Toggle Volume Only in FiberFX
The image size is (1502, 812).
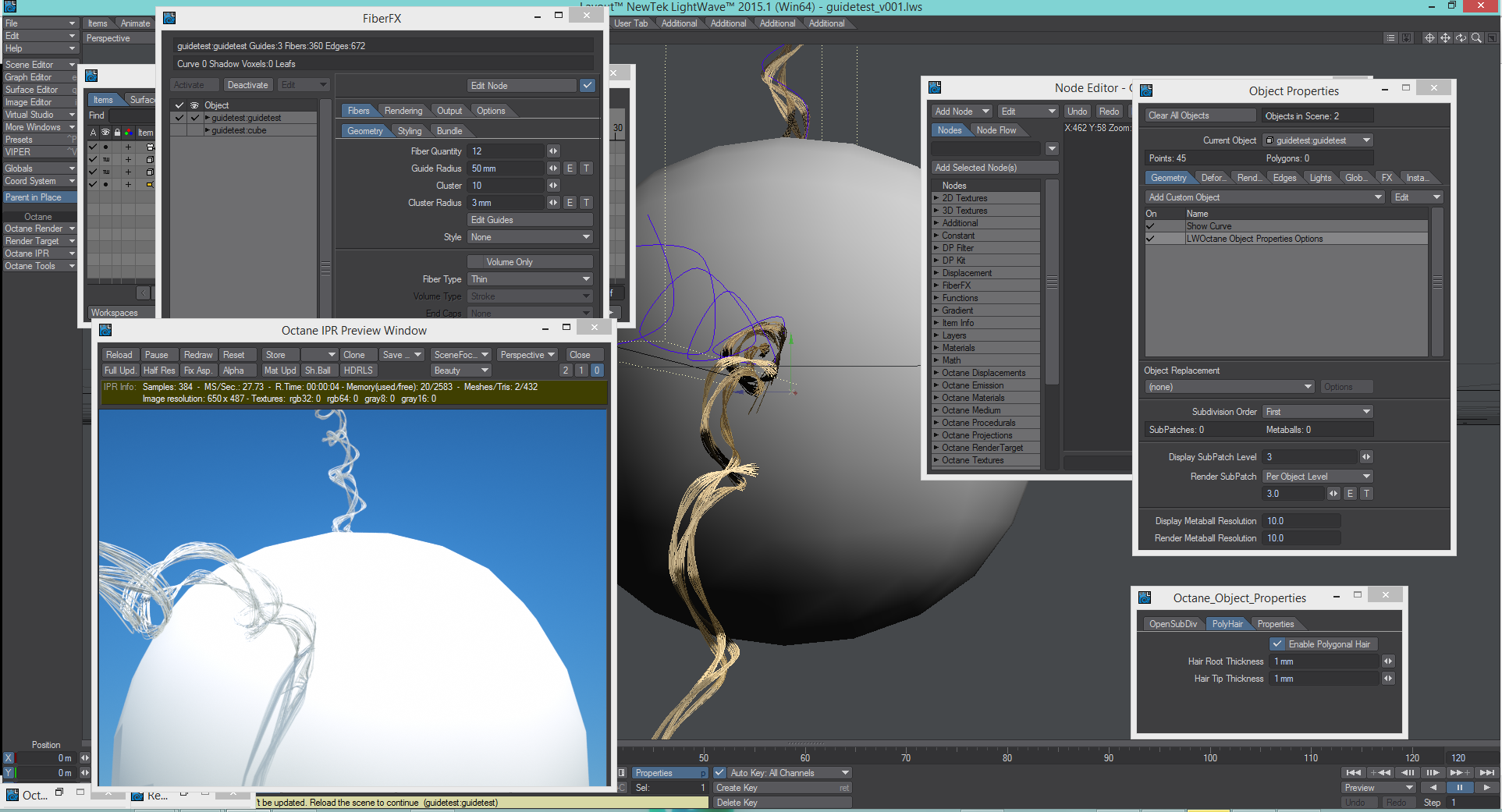530,262
